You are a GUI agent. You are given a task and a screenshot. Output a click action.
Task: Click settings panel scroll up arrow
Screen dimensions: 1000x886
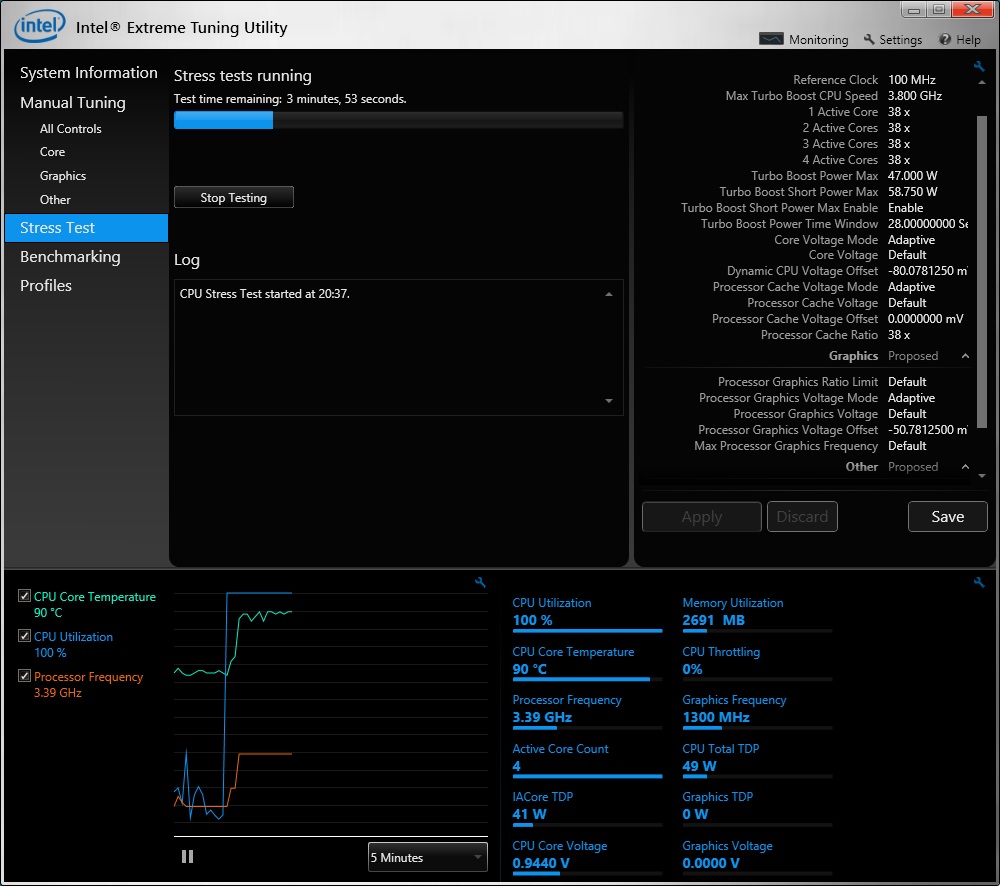(x=982, y=82)
